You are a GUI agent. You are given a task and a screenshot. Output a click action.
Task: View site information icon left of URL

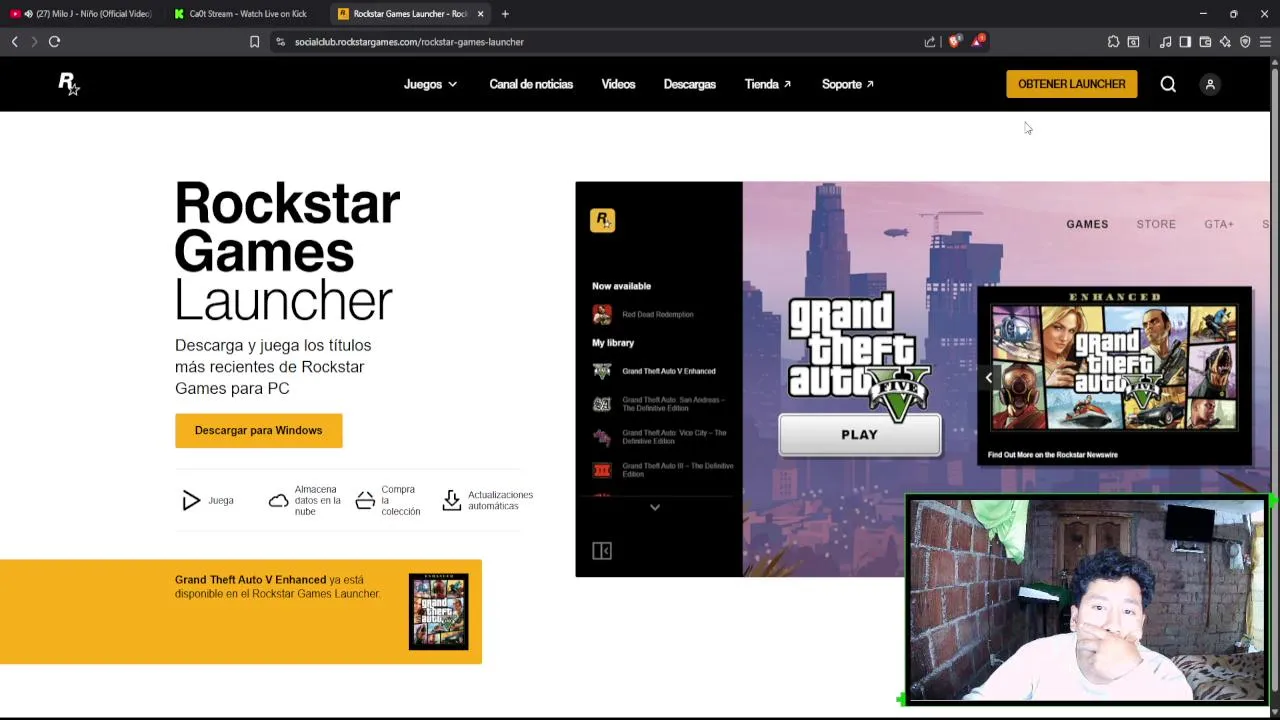pyautogui.click(x=280, y=42)
